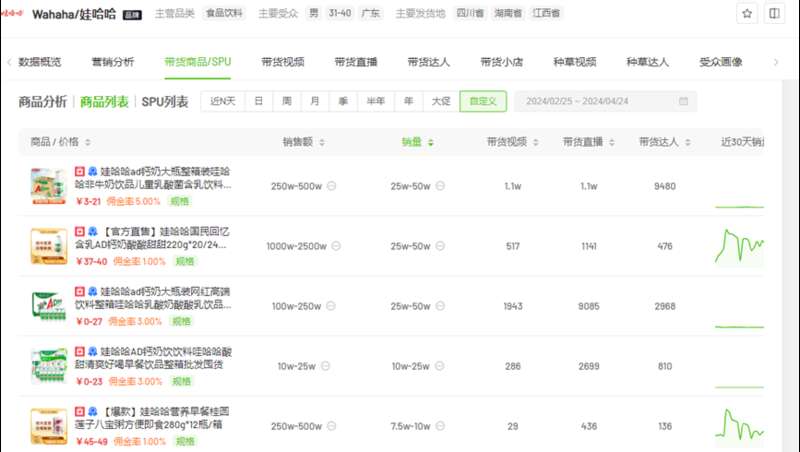
Task: Select the 大促 time filter
Action: pyautogui.click(x=441, y=101)
